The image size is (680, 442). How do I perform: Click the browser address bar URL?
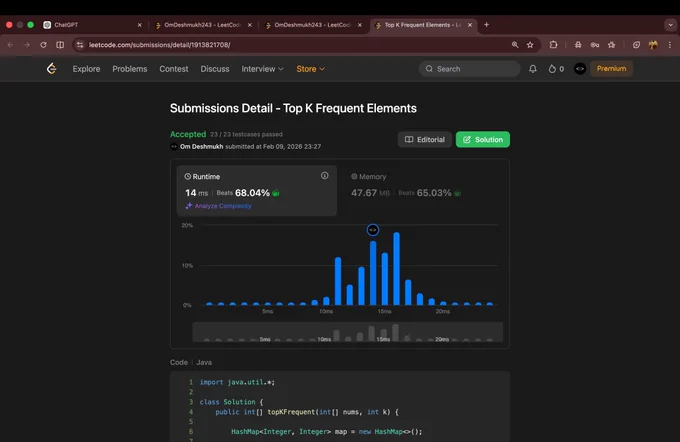160,45
